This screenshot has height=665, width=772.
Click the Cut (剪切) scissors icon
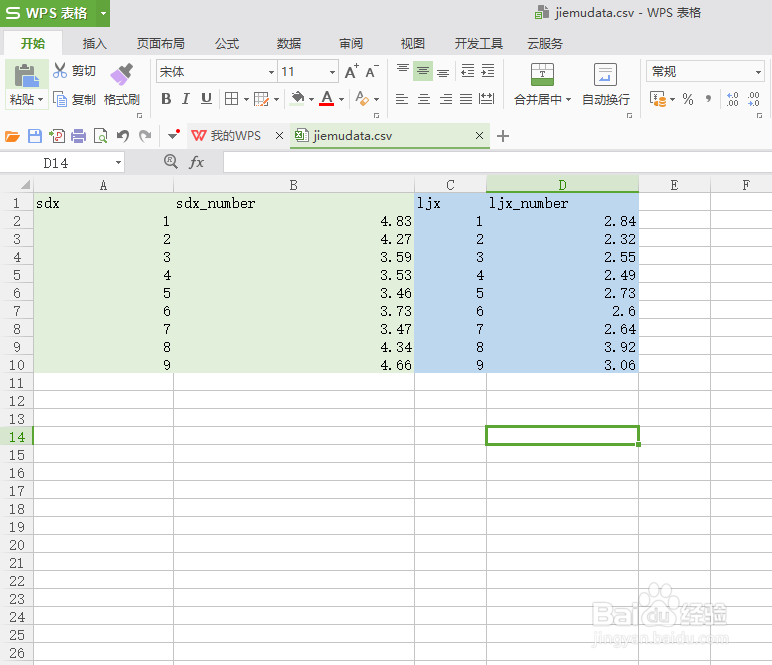coord(60,70)
